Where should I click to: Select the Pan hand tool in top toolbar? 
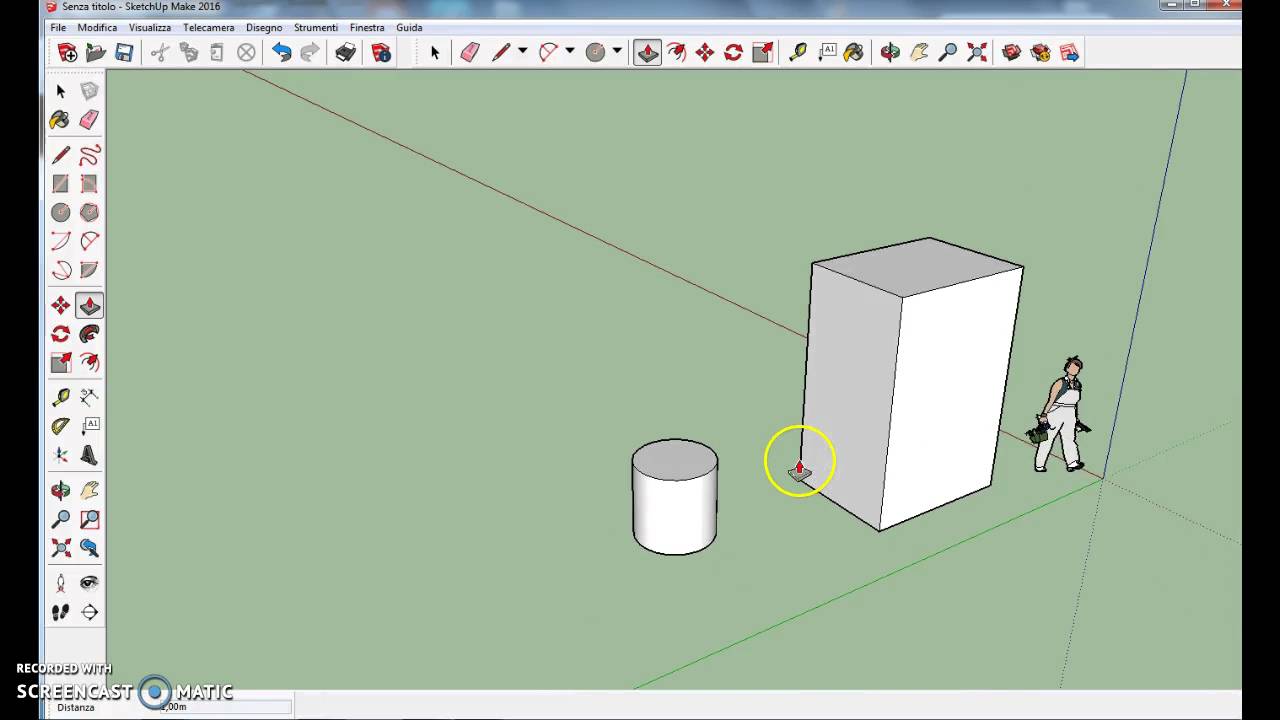coord(919,52)
